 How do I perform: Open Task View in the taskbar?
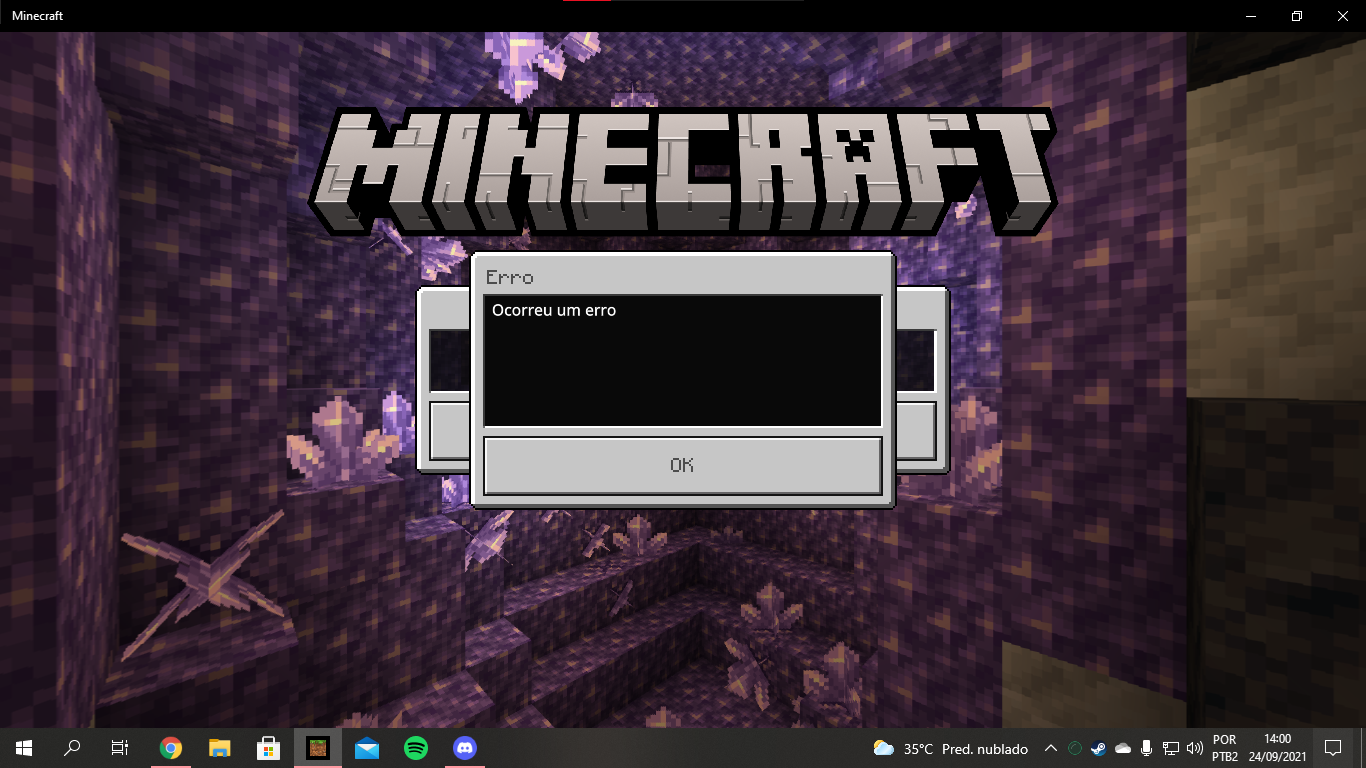(120, 747)
